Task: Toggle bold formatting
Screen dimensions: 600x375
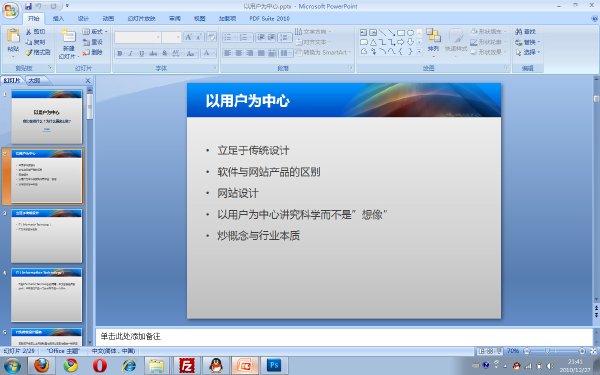Action: (120, 53)
